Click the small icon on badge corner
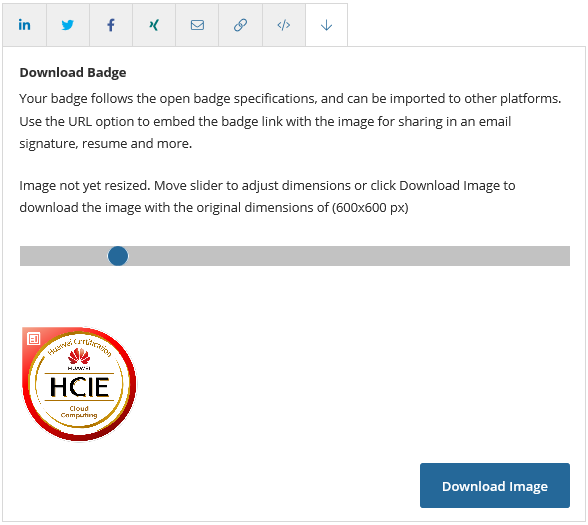 (x=34, y=339)
